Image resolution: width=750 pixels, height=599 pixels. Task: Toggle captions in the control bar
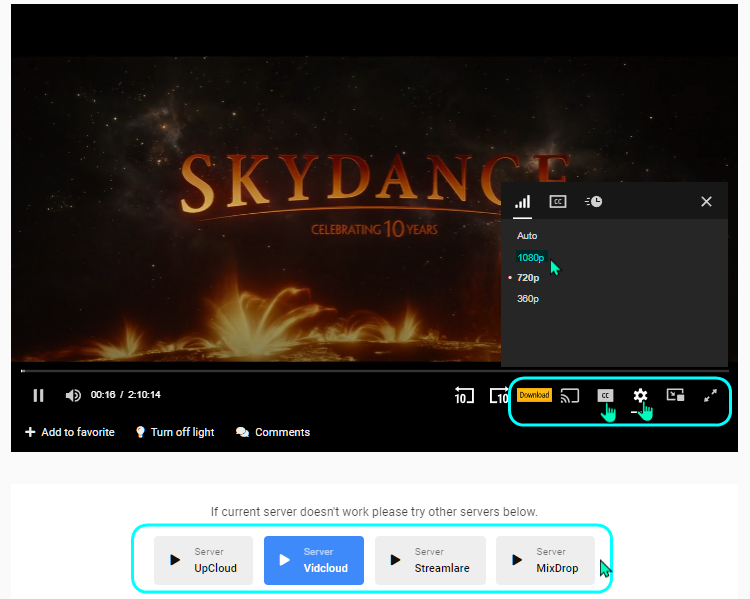(x=605, y=395)
